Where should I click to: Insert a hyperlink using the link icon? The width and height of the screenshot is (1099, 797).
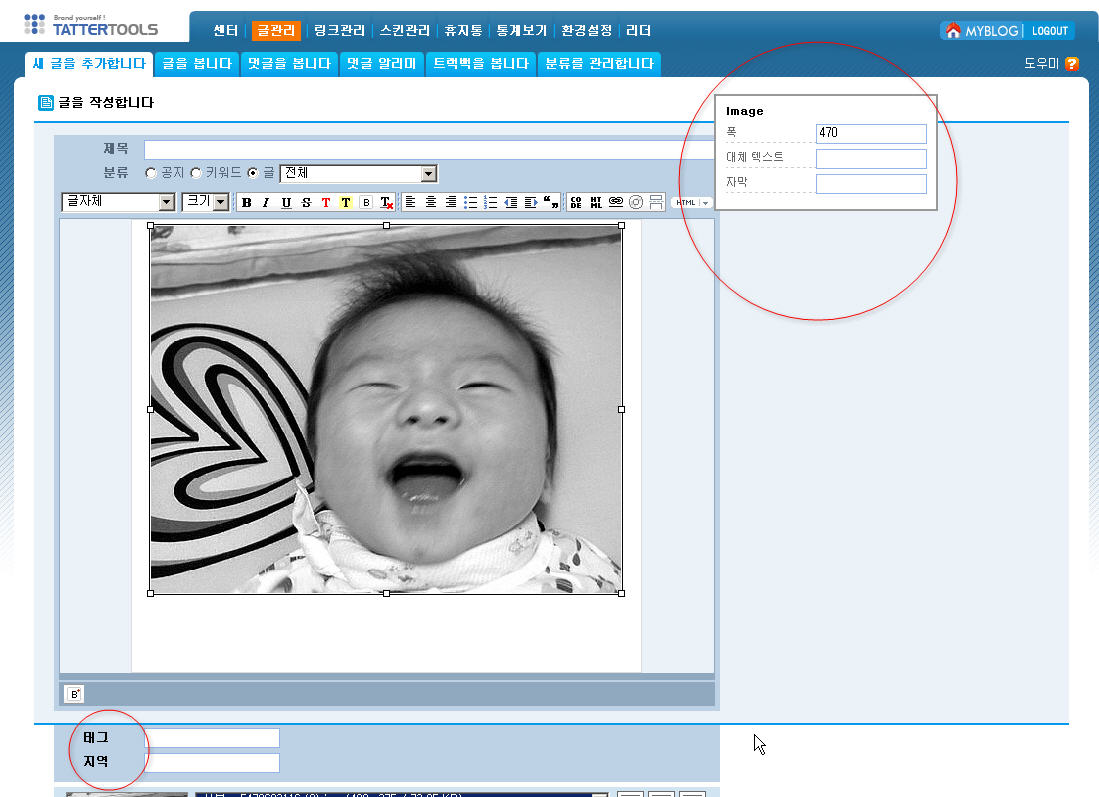pos(616,202)
